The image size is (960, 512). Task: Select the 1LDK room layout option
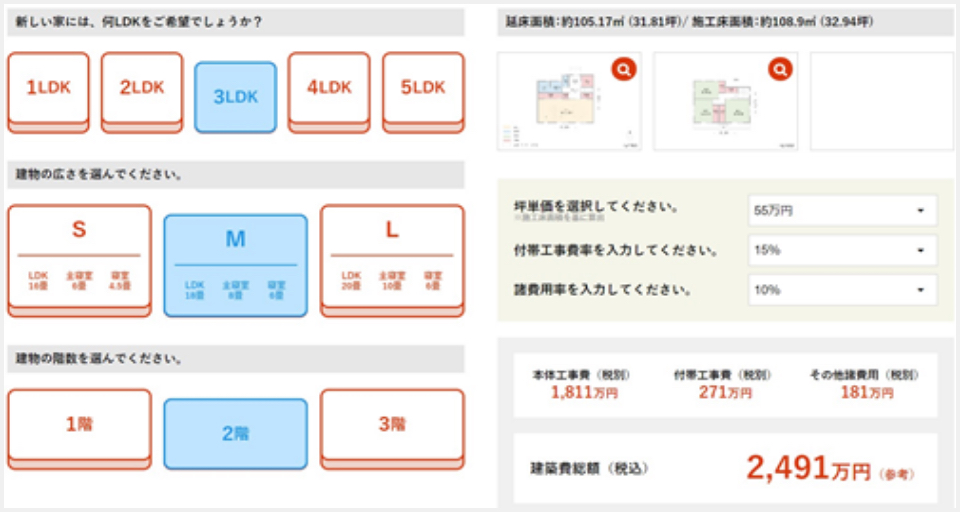pyautogui.click(x=48, y=88)
